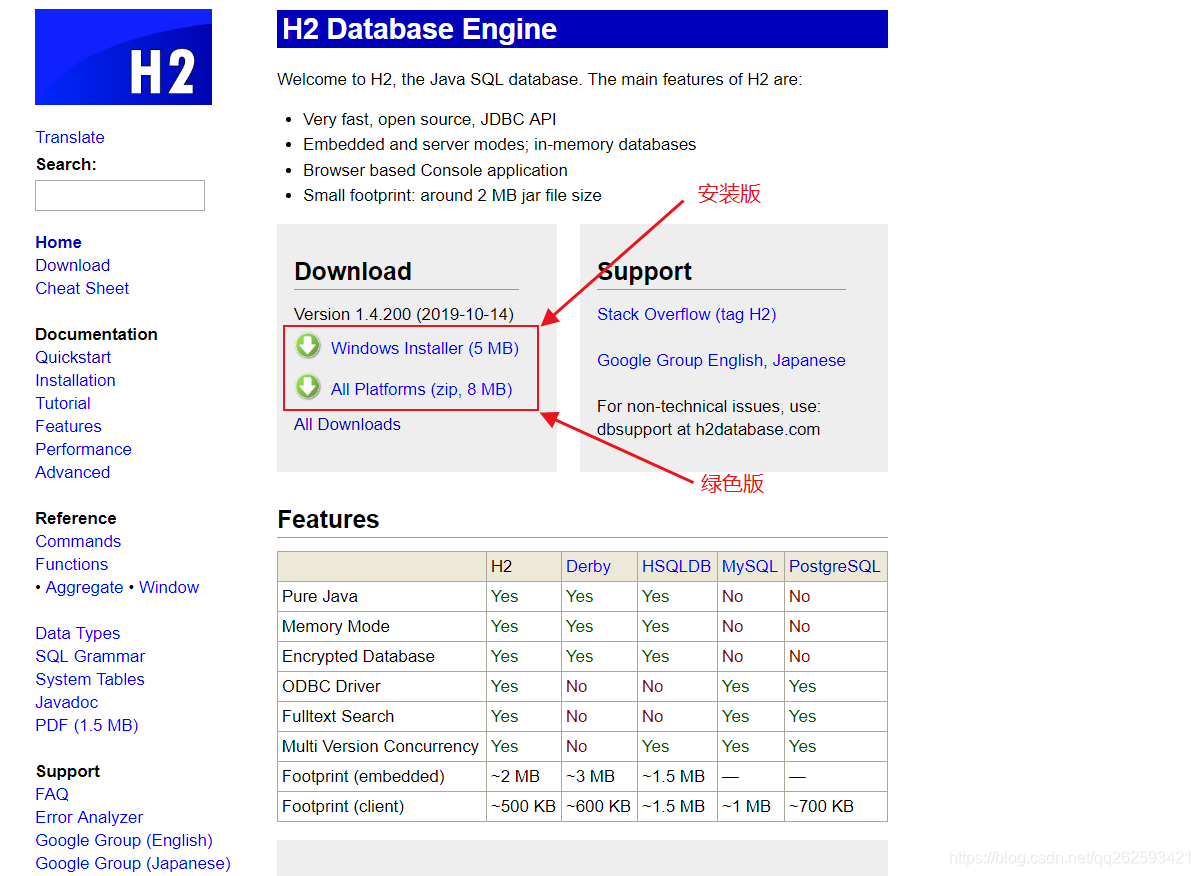The image size is (1200, 876).
Task: Open the Tutorial page
Action: pos(63,403)
